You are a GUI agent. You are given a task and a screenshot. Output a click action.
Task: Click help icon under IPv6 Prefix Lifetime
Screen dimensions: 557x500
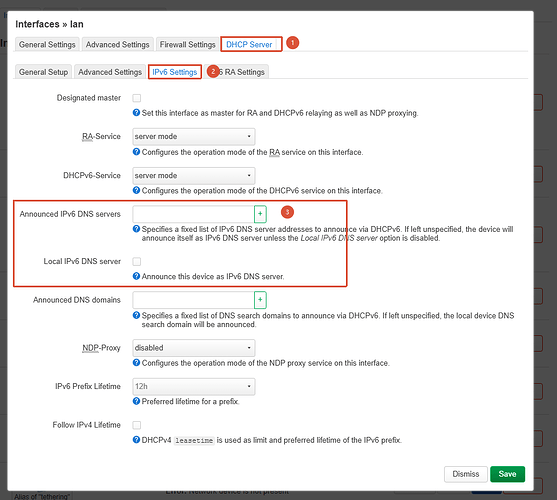point(136,401)
